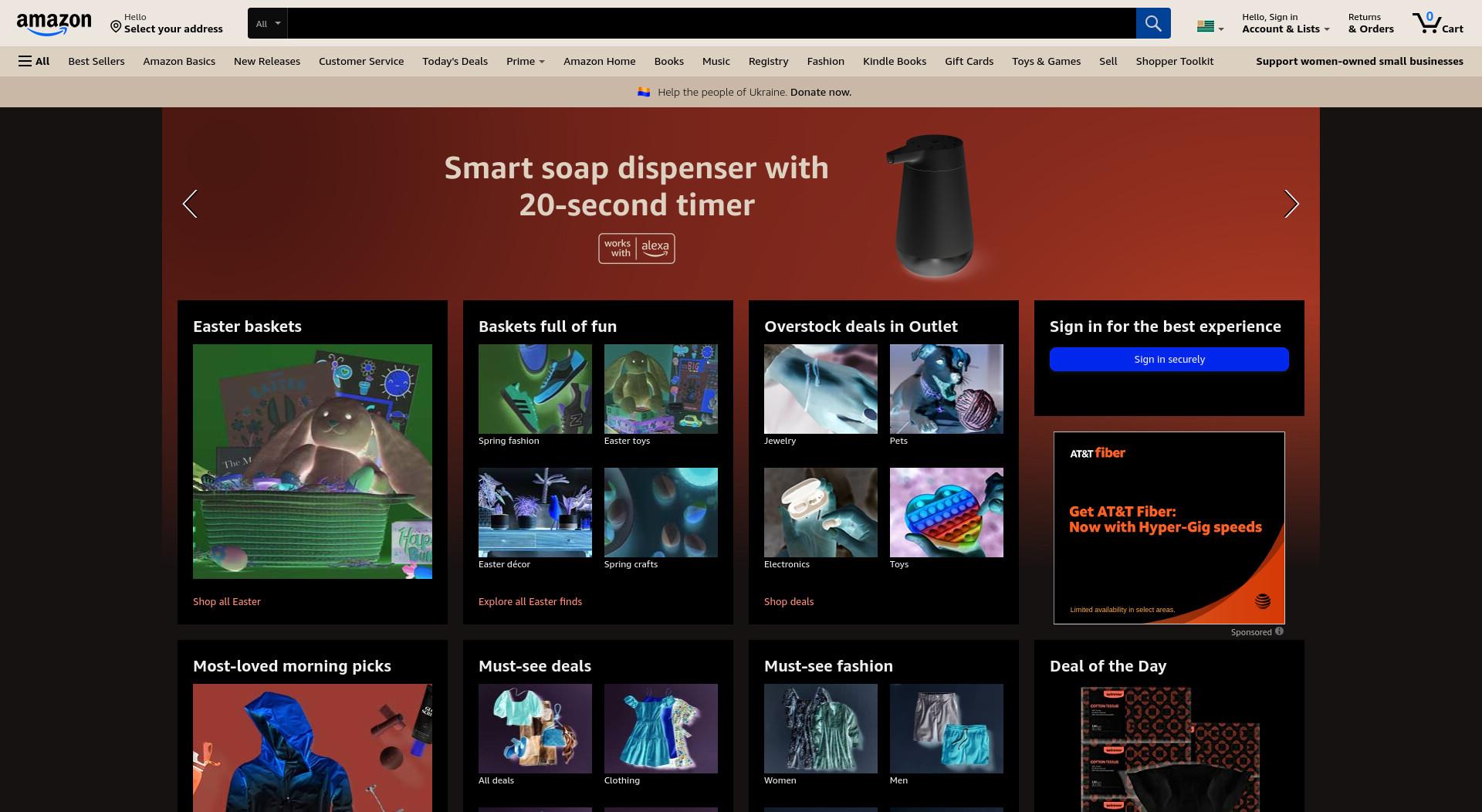Click the Sign in securely button
Image resolution: width=1482 pixels, height=812 pixels.
(1169, 359)
